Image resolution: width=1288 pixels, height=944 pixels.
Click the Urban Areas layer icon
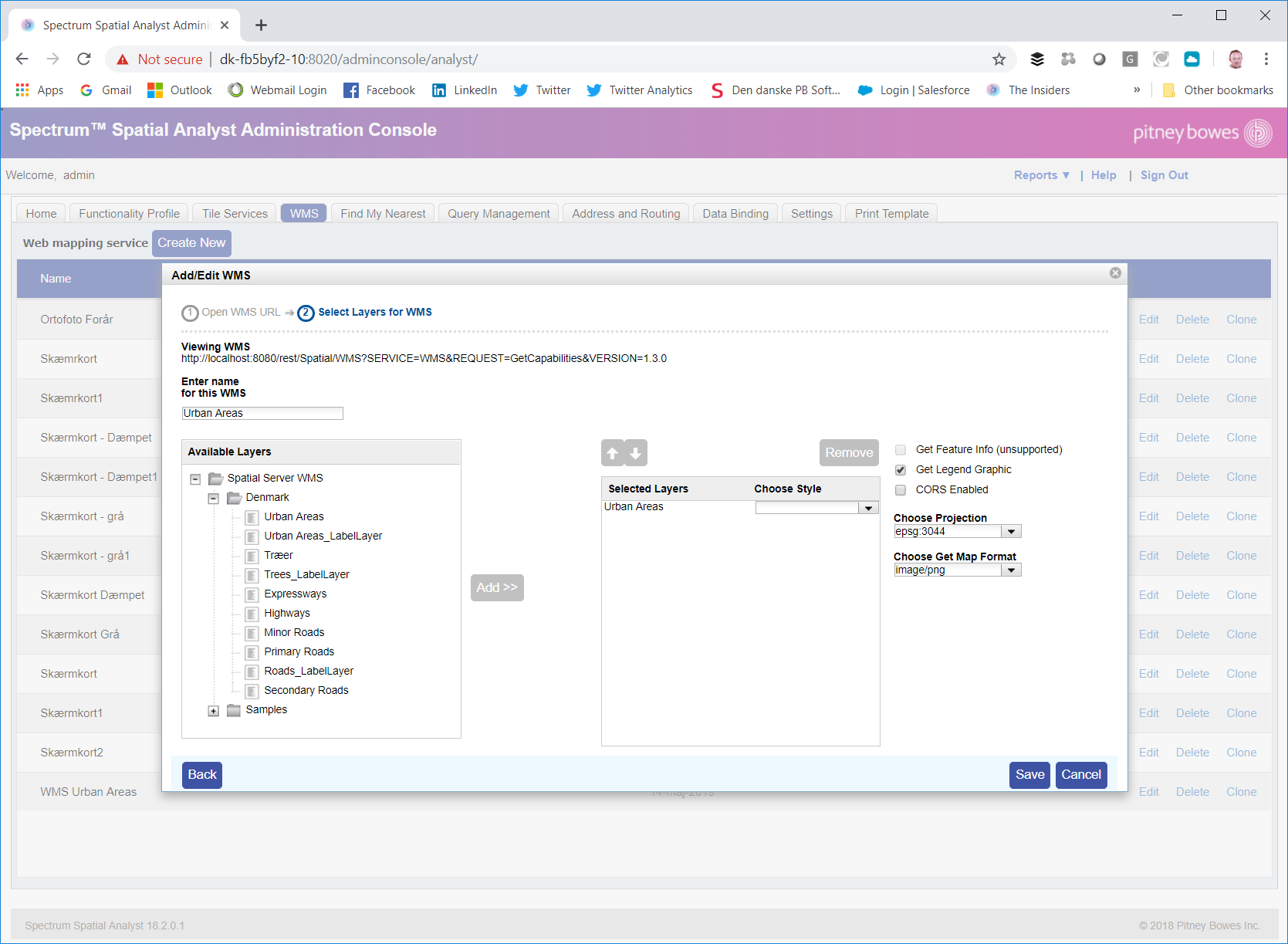click(x=252, y=517)
